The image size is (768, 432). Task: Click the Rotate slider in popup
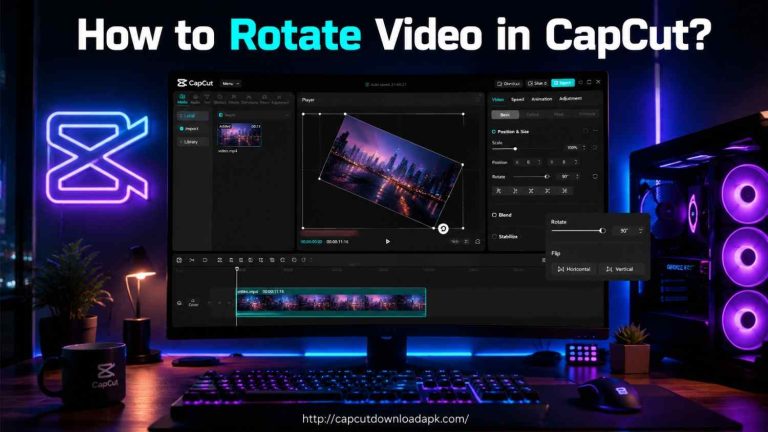pyautogui.click(x=578, y=231)
